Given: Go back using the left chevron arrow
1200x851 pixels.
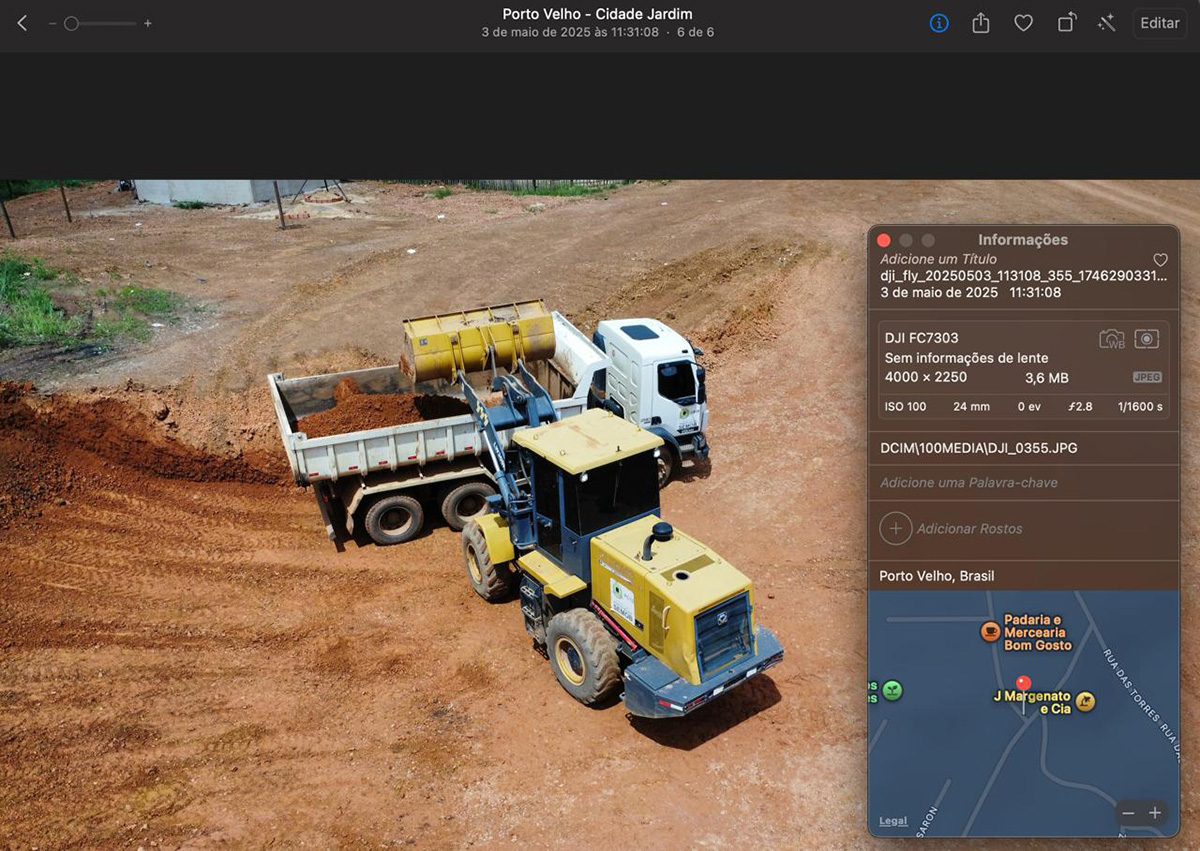Looking at the screenshot, I should [x=22, y=23].
